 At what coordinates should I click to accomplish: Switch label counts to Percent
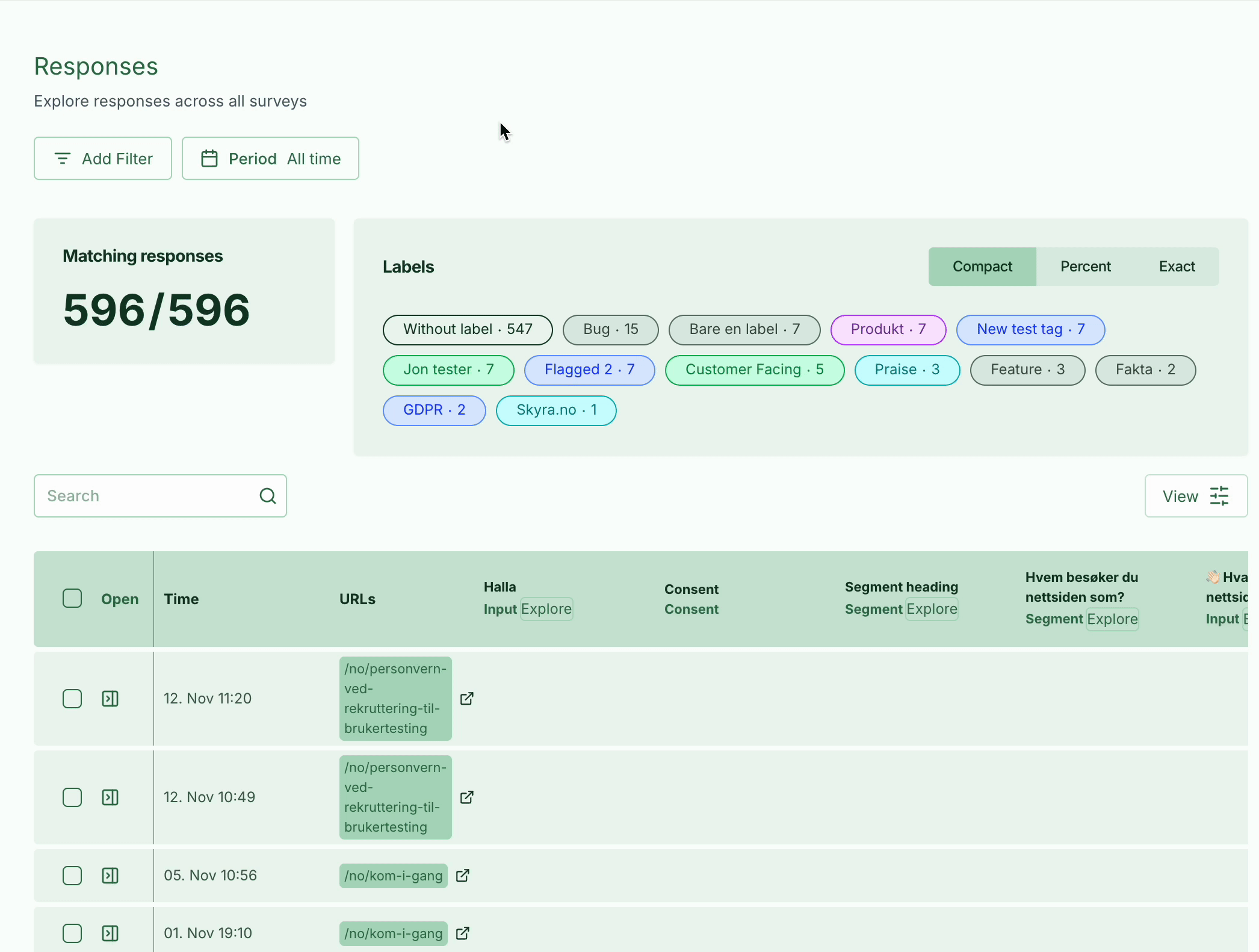(1086, 267)
